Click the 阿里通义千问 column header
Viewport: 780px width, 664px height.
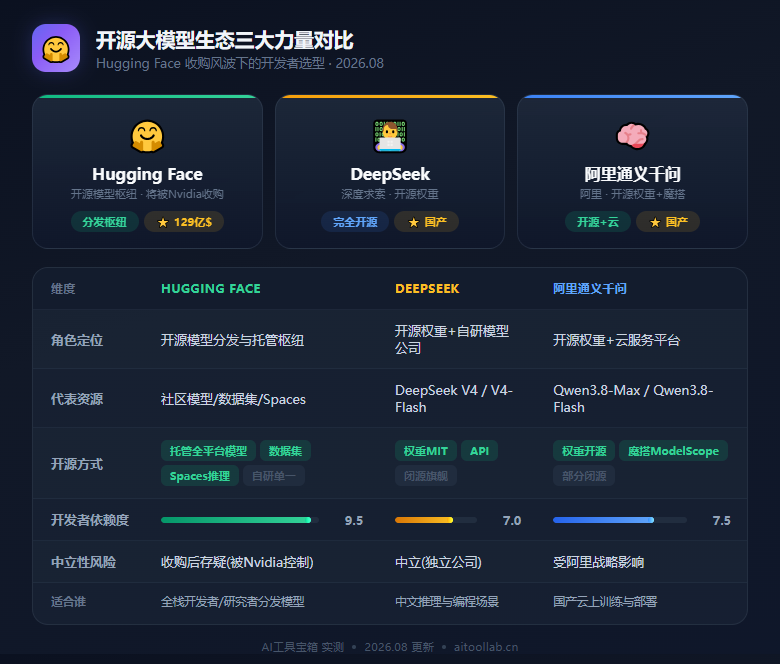[x=590, y=288]
